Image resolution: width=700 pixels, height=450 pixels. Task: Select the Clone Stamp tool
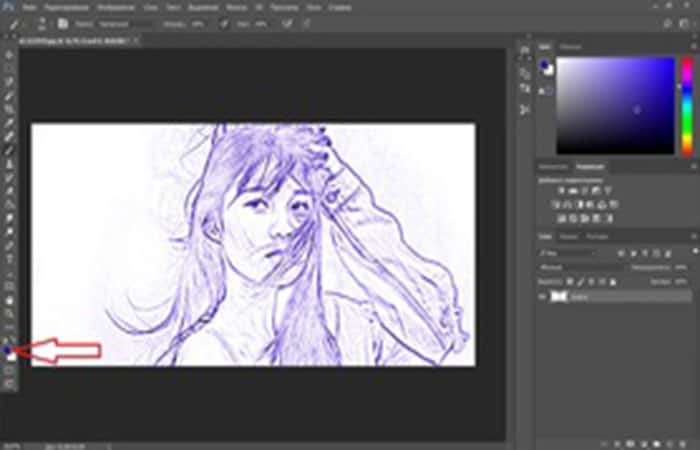click(x=9, y=164)
